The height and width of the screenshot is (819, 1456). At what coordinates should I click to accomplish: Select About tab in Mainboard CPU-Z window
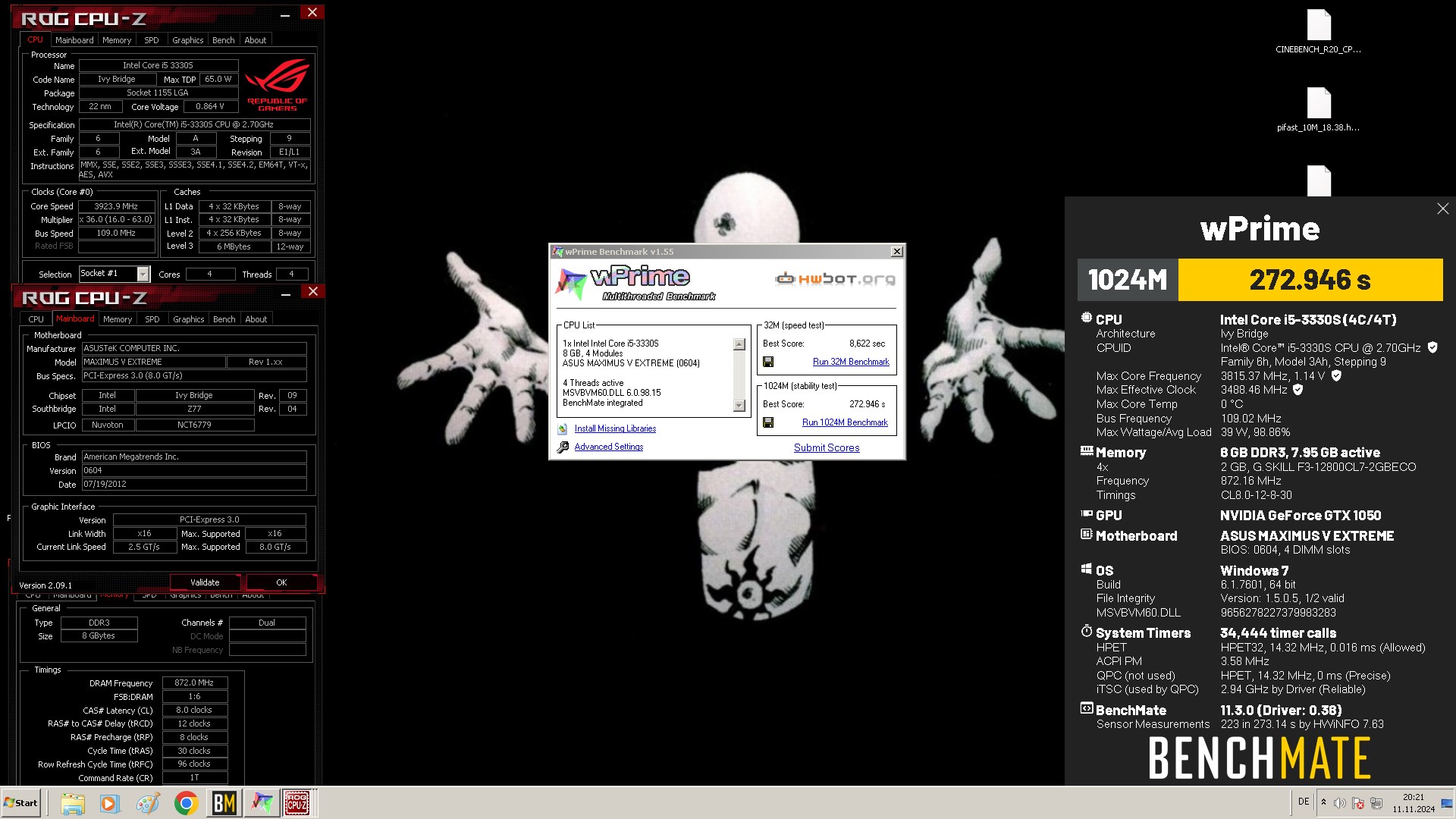[x=256, y=319]
